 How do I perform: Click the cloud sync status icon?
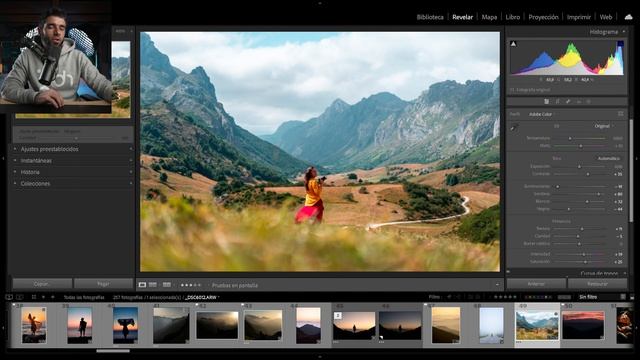629,17
